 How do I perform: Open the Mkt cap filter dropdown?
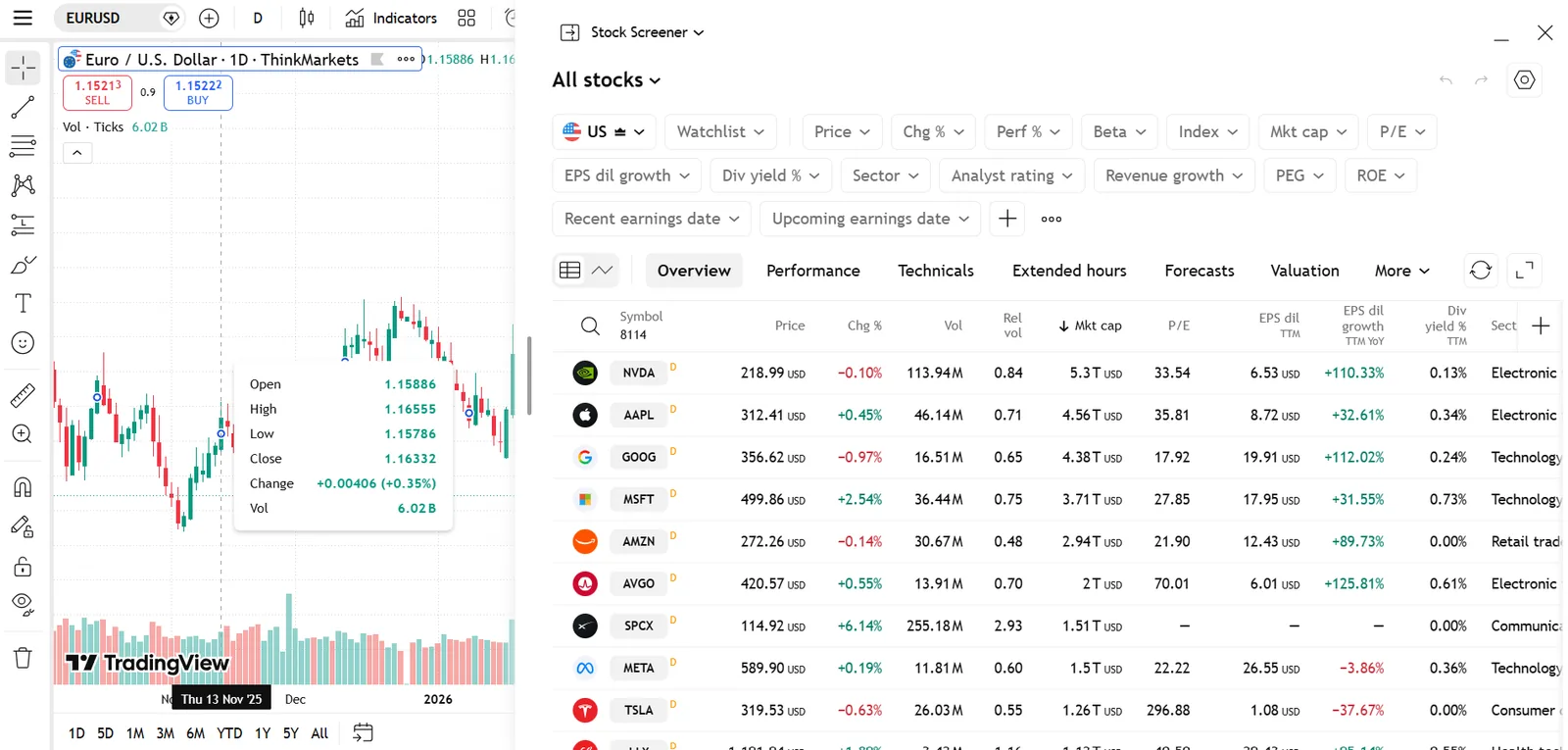[1308, 131]
